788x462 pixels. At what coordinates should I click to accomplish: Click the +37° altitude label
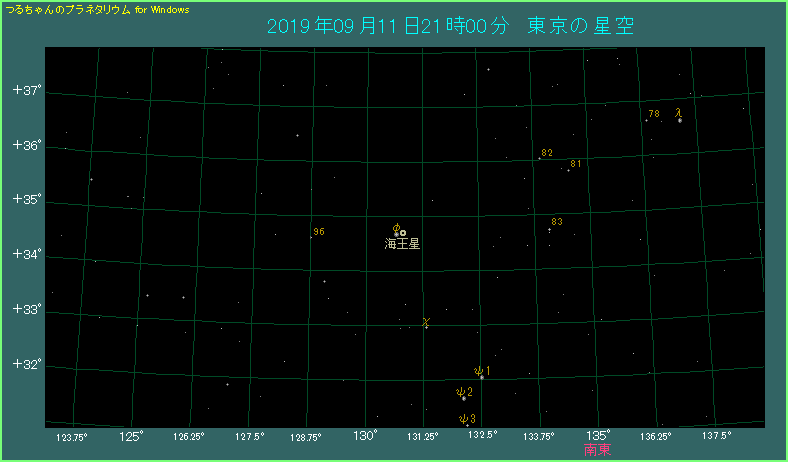(26, 91)
